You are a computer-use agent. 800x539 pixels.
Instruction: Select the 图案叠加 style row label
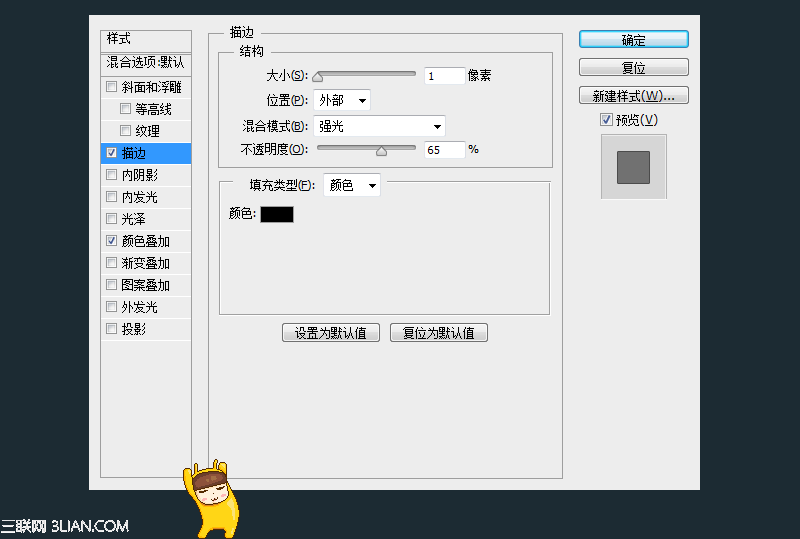click(145, 285)
